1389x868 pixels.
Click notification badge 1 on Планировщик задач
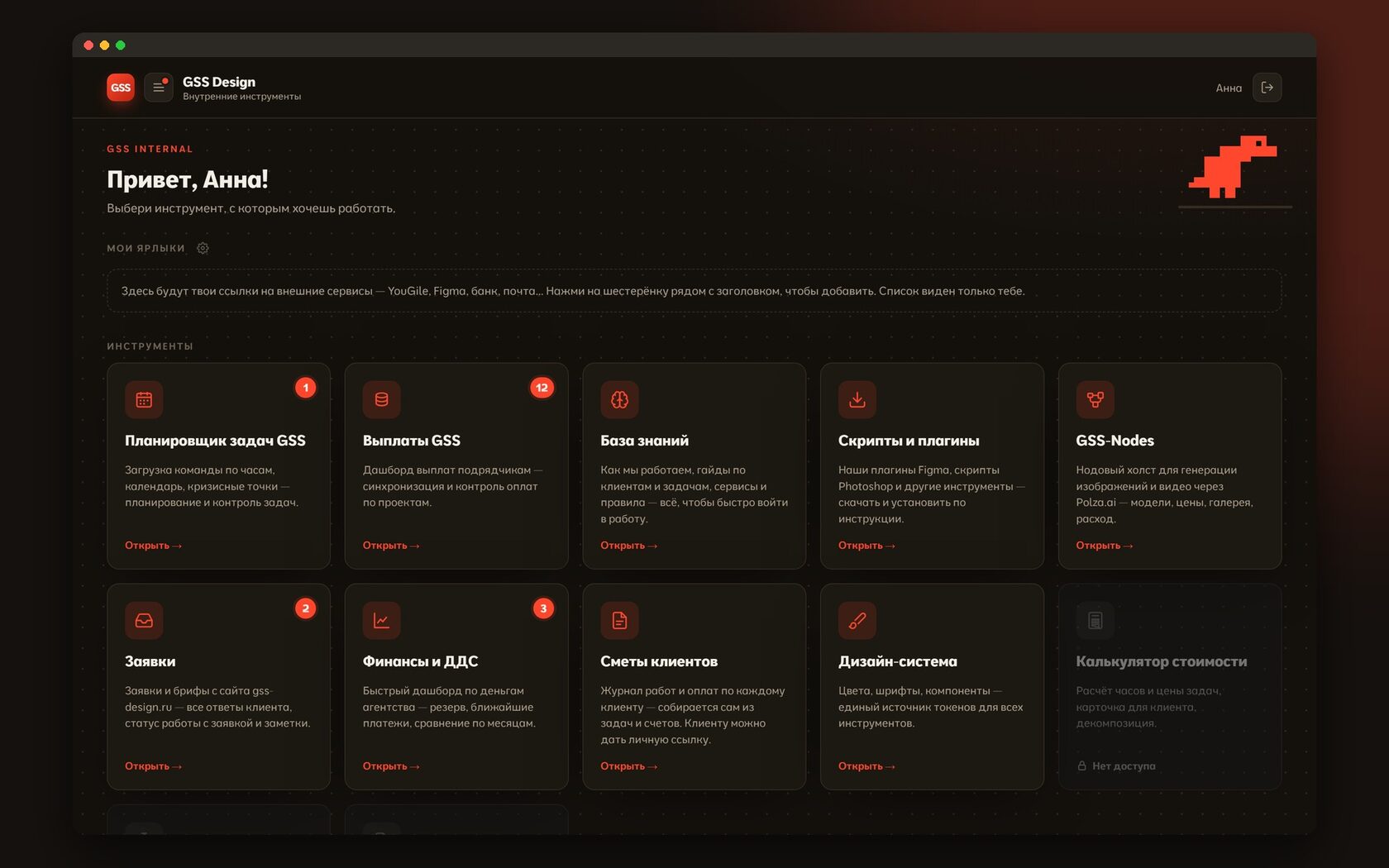[x=306, y=388]
